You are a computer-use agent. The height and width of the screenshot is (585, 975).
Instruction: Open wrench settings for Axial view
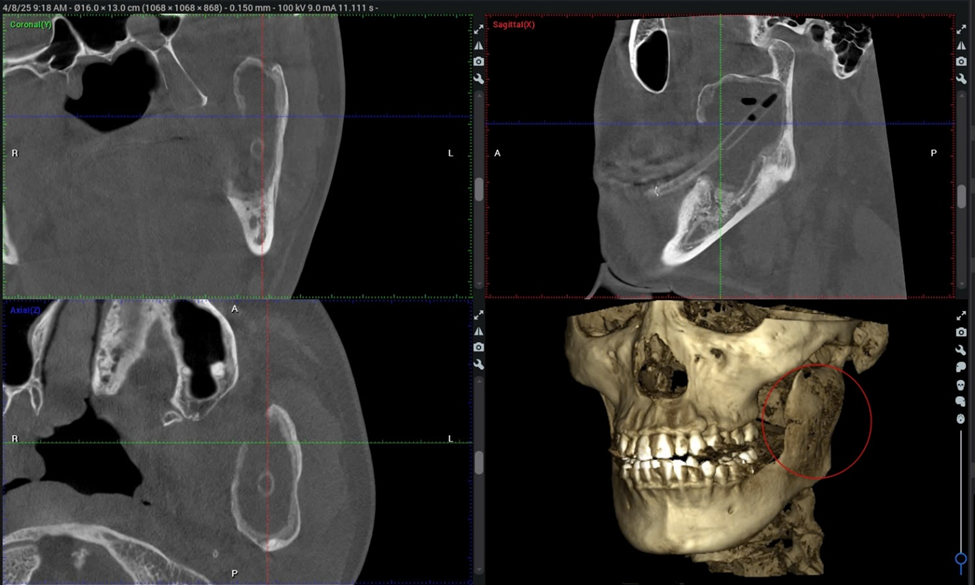coord(479,363)
